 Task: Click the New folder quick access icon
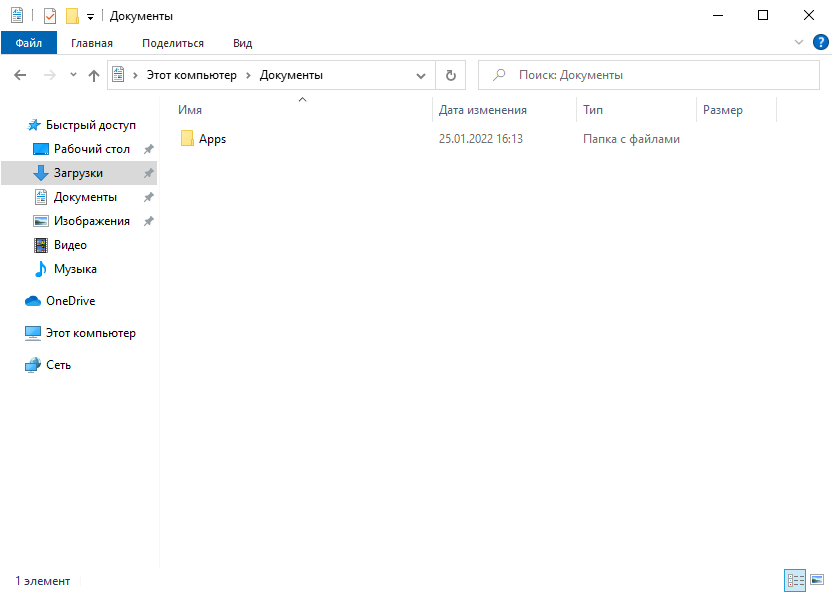(72, 16)
